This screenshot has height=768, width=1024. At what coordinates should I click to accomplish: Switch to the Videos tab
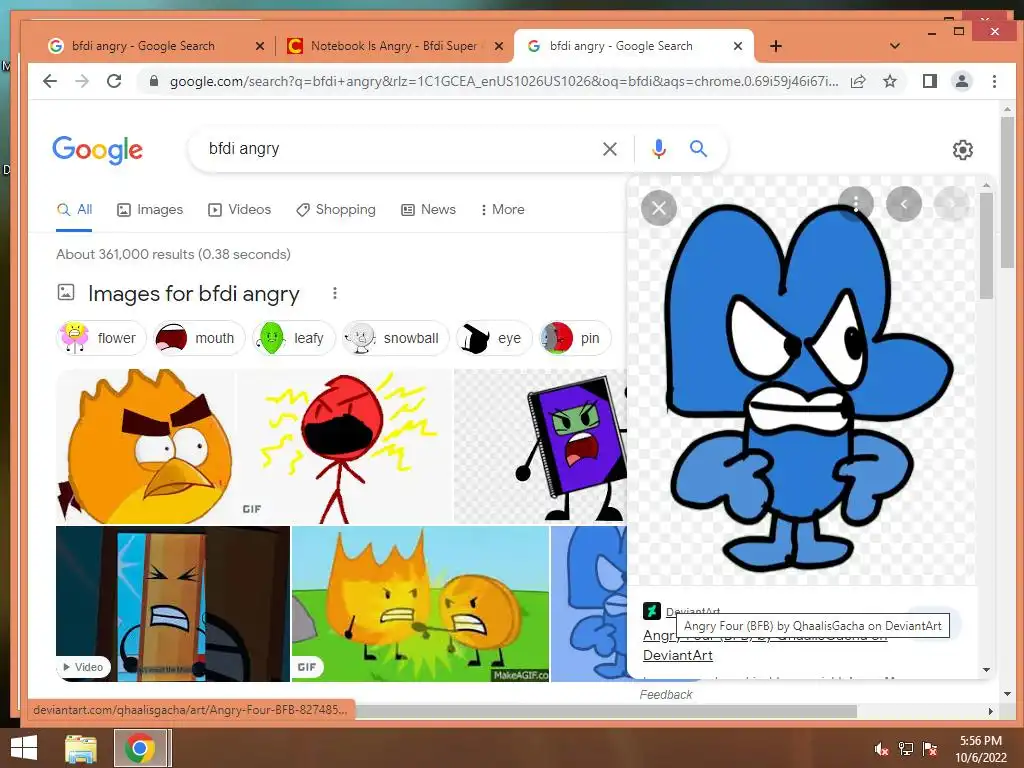(239, 210)
